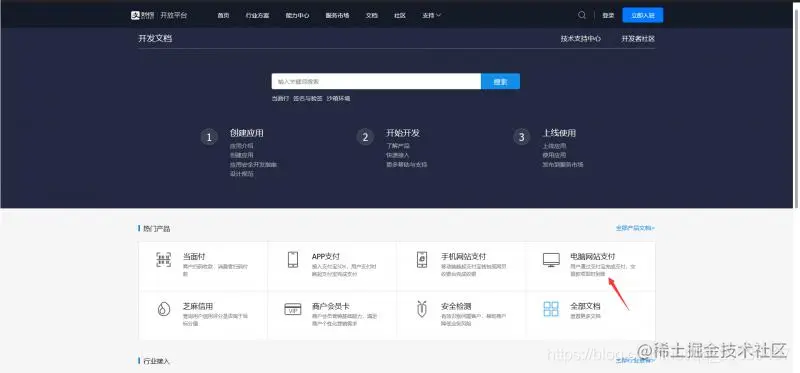Screen dimensions: 800x373
Task: Click 了解产品 under 开始开发
Action: [x=397, y=146]
